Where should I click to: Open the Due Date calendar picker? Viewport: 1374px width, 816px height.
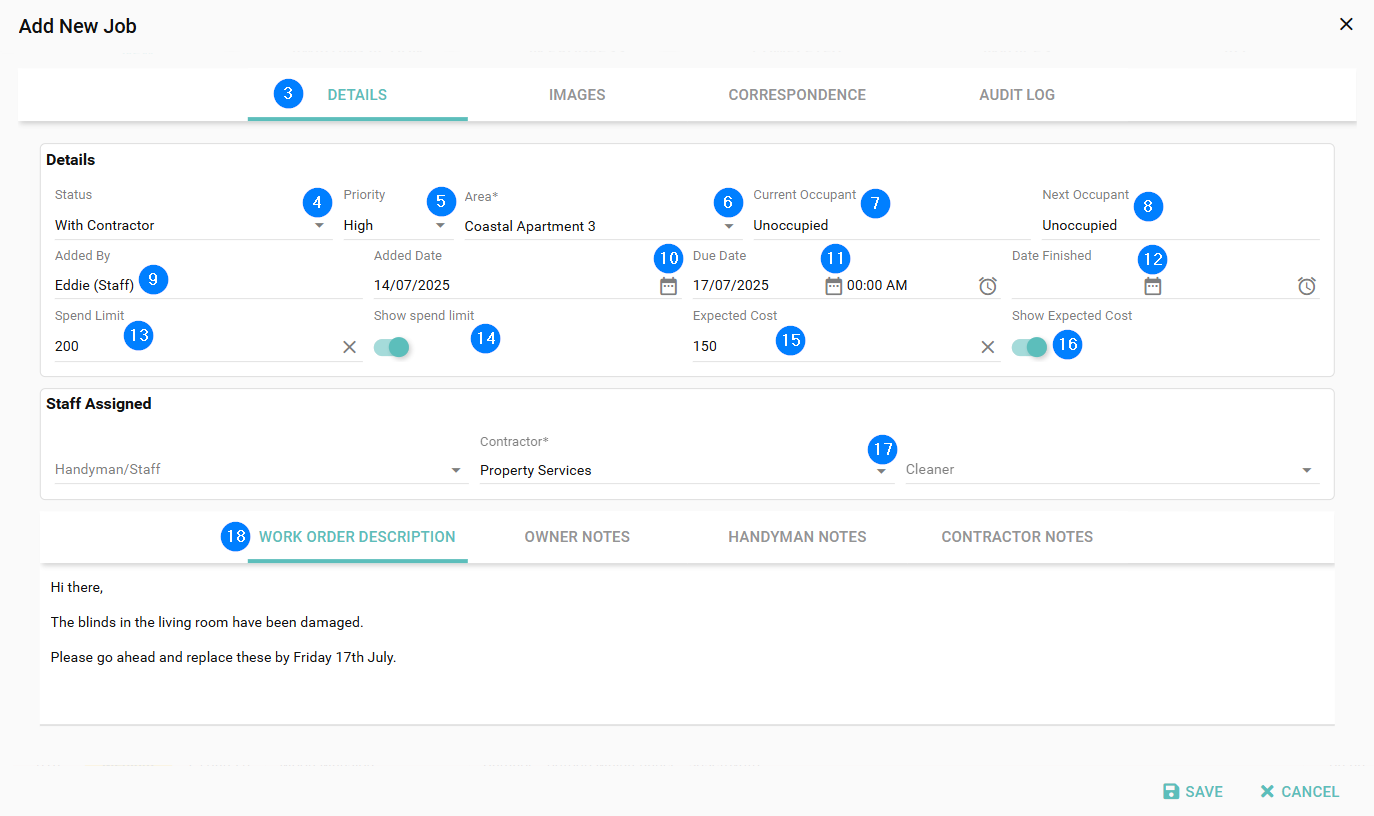[x=833, y=286]
